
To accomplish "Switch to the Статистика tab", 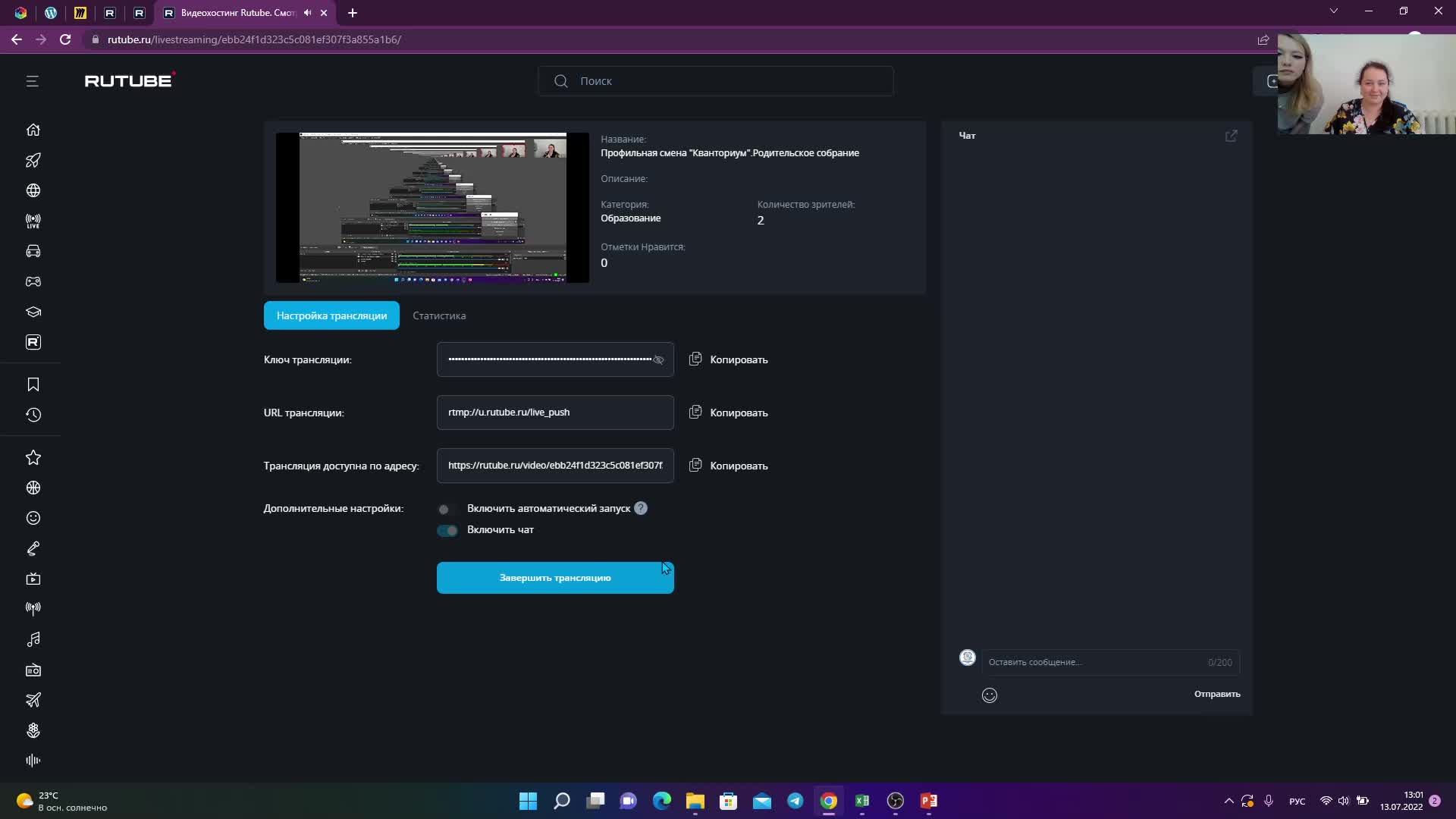I will tap(439, 315).
